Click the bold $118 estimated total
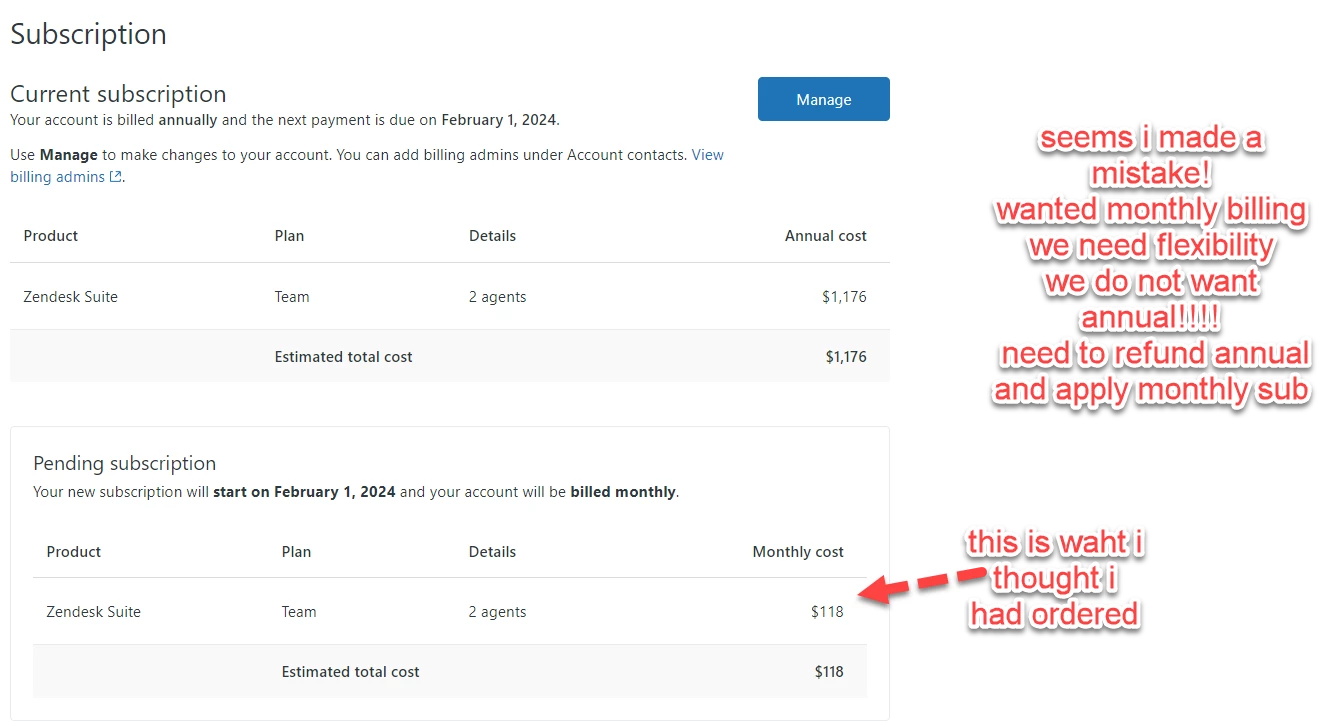 829,672
